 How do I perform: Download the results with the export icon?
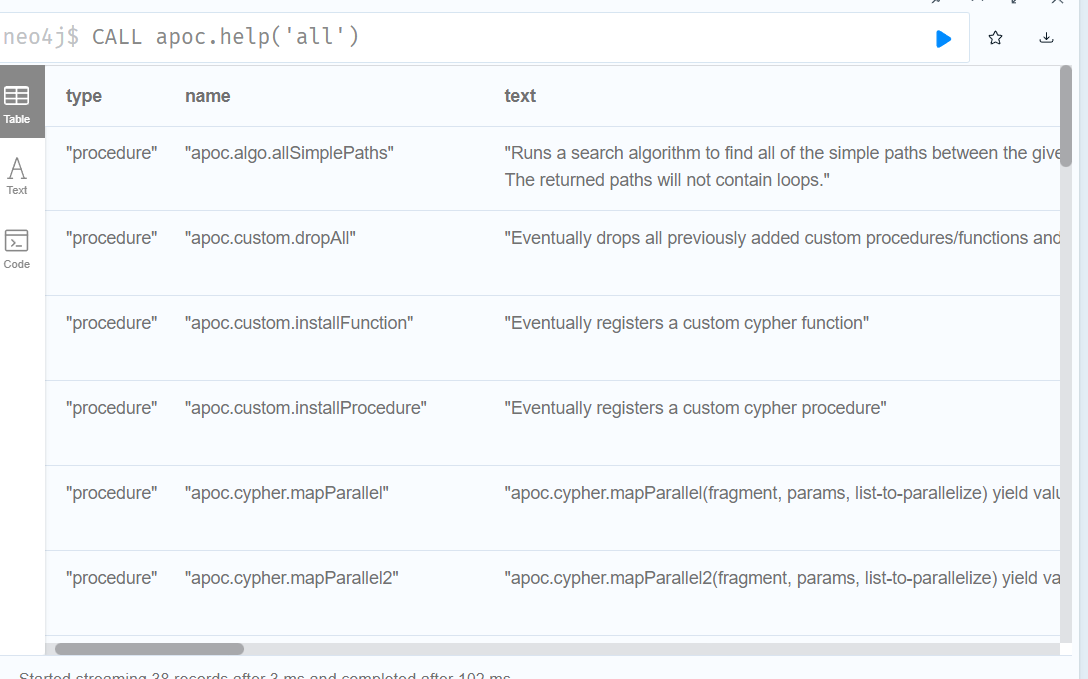pyautogui.click(x=1046, y=38)
